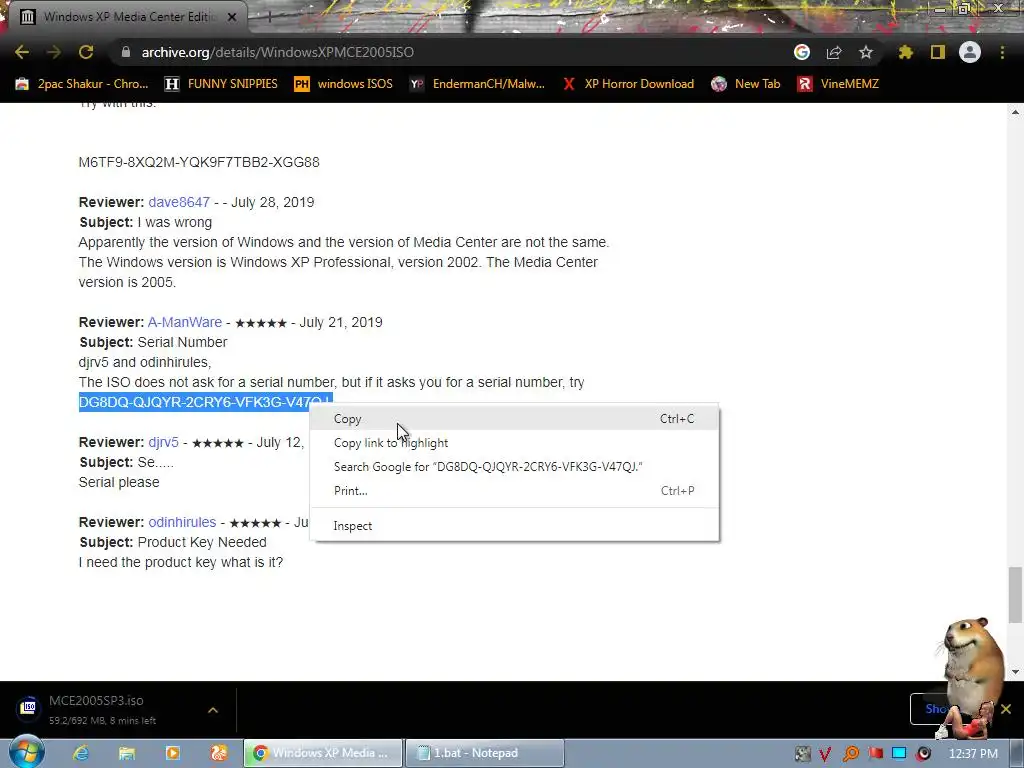This screenshot has width=1024, height=768.
Task: Launch Internet Explorer from the taskbar
Action: point(81,753)
